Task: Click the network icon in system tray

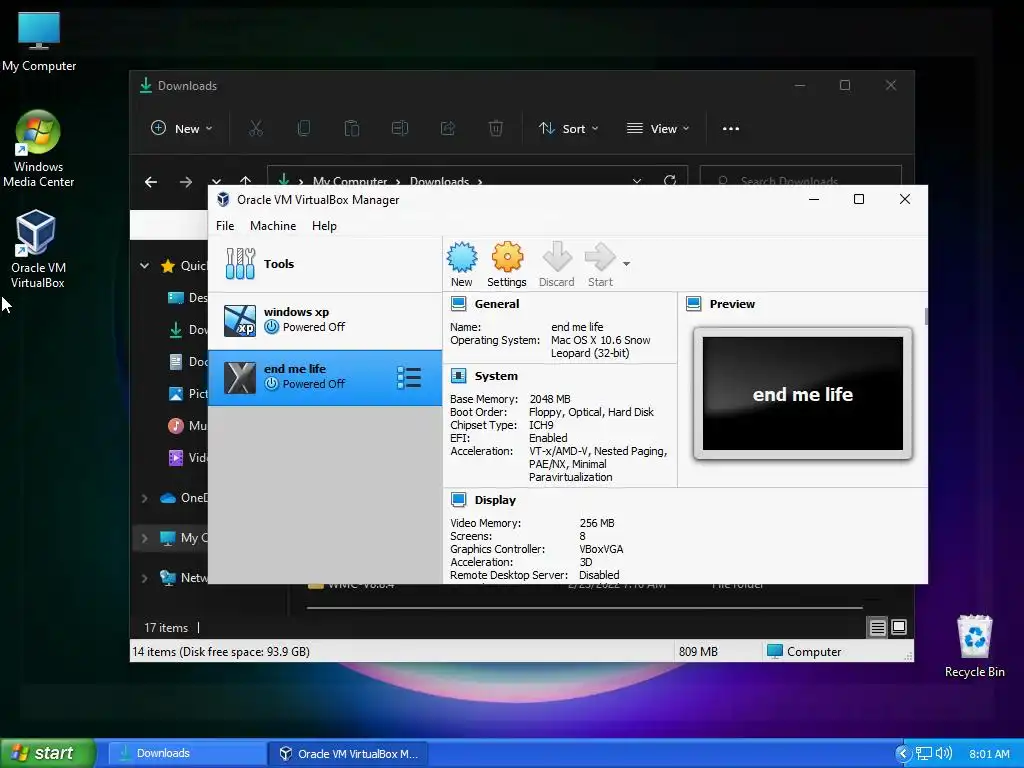Action: pos(923,754)
